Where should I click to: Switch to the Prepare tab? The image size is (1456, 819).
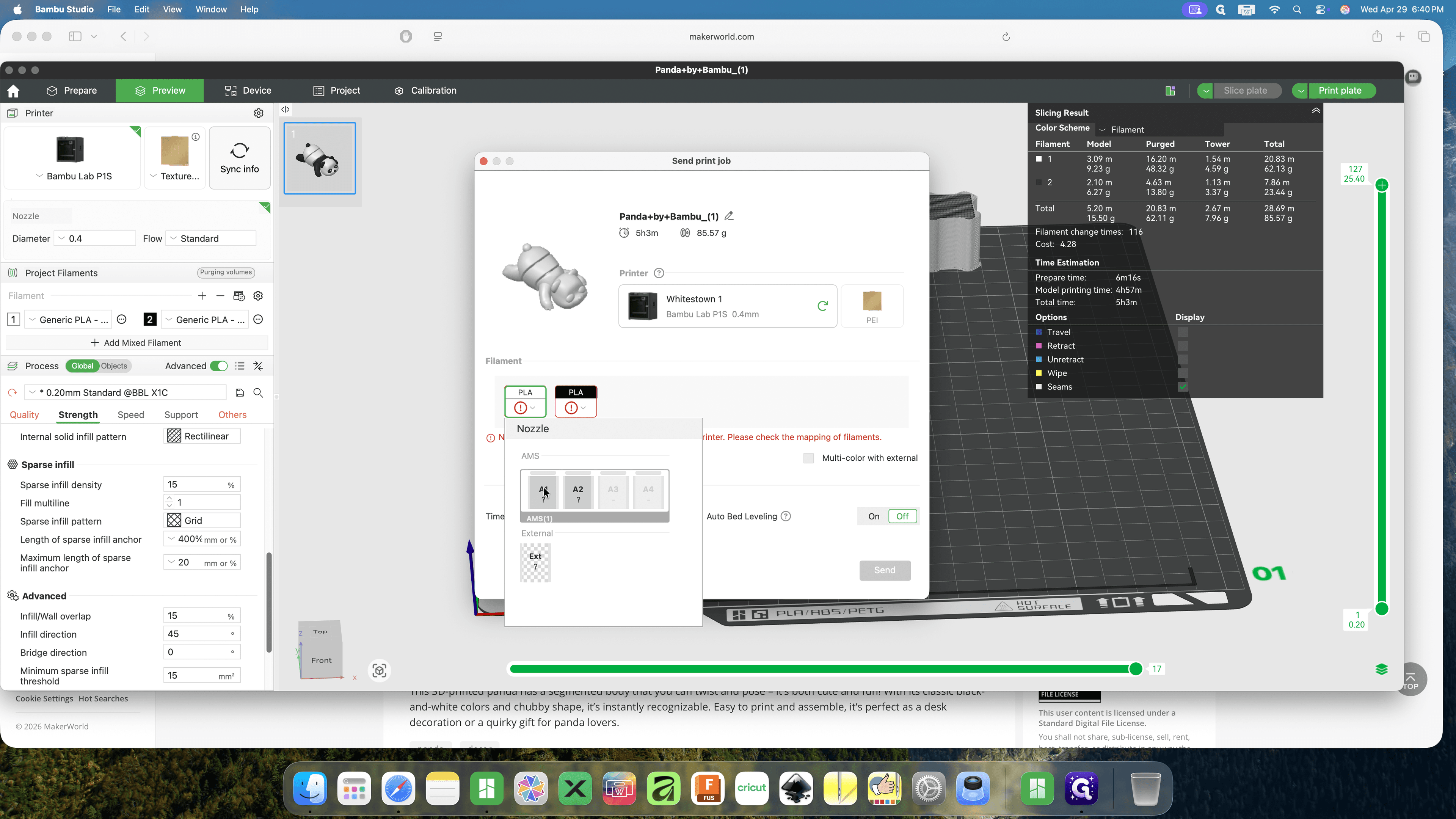pyautogui.click(x=72, y=91)
